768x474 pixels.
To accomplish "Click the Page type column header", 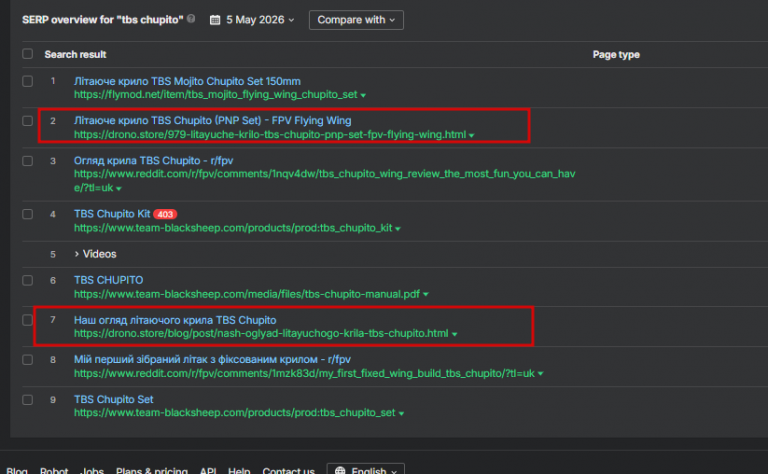I will [x=616, y=54].
